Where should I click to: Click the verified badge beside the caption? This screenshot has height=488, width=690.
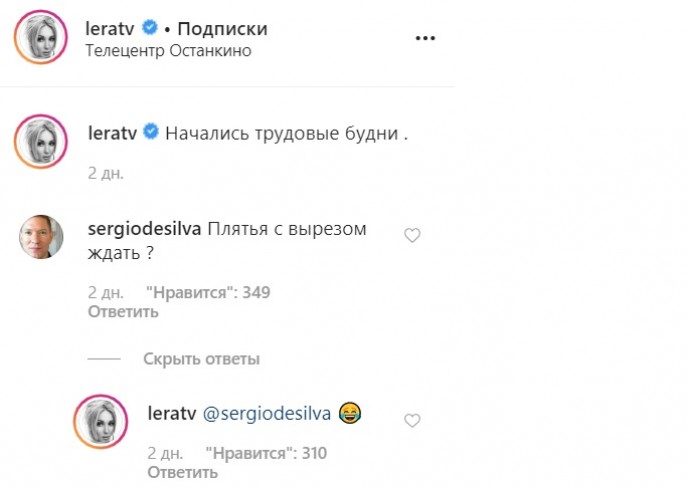click(x=150, y=132)
